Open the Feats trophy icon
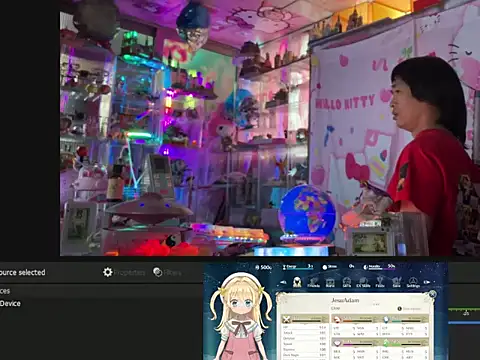Image resolution: width=480 pixels, height=360 pixels. 380,282
